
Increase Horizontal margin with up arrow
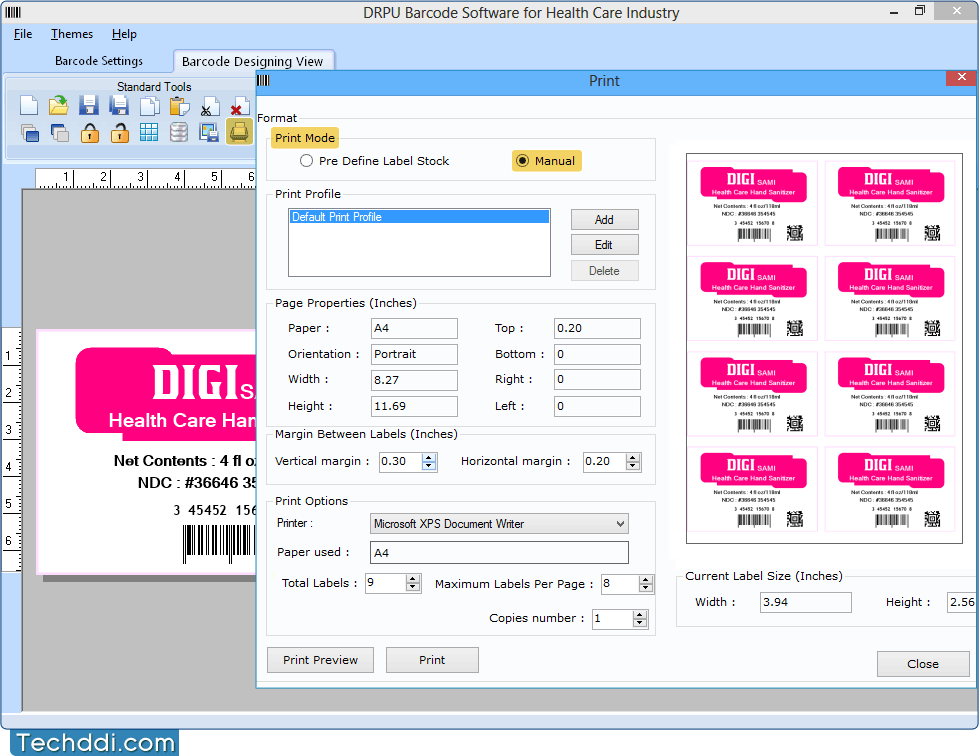tap(633, 458)
